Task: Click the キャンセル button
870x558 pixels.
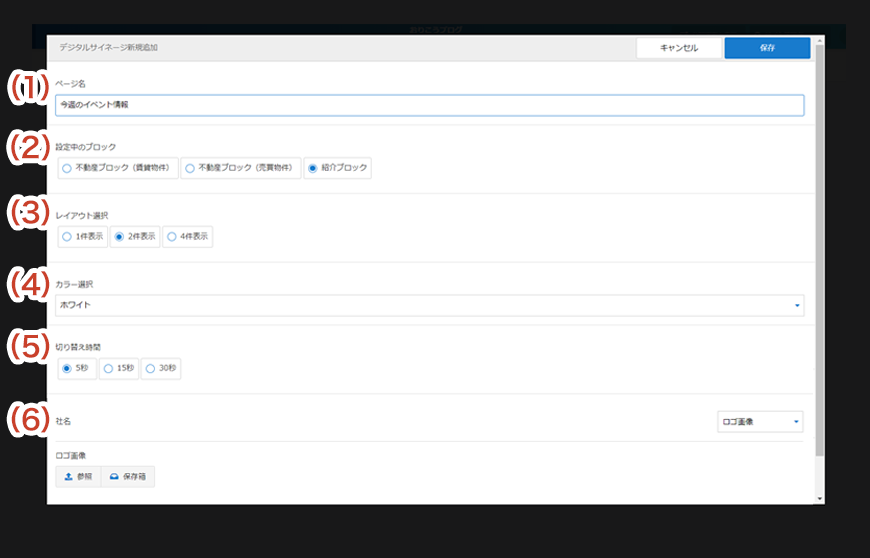Action: tap(679, 48)
